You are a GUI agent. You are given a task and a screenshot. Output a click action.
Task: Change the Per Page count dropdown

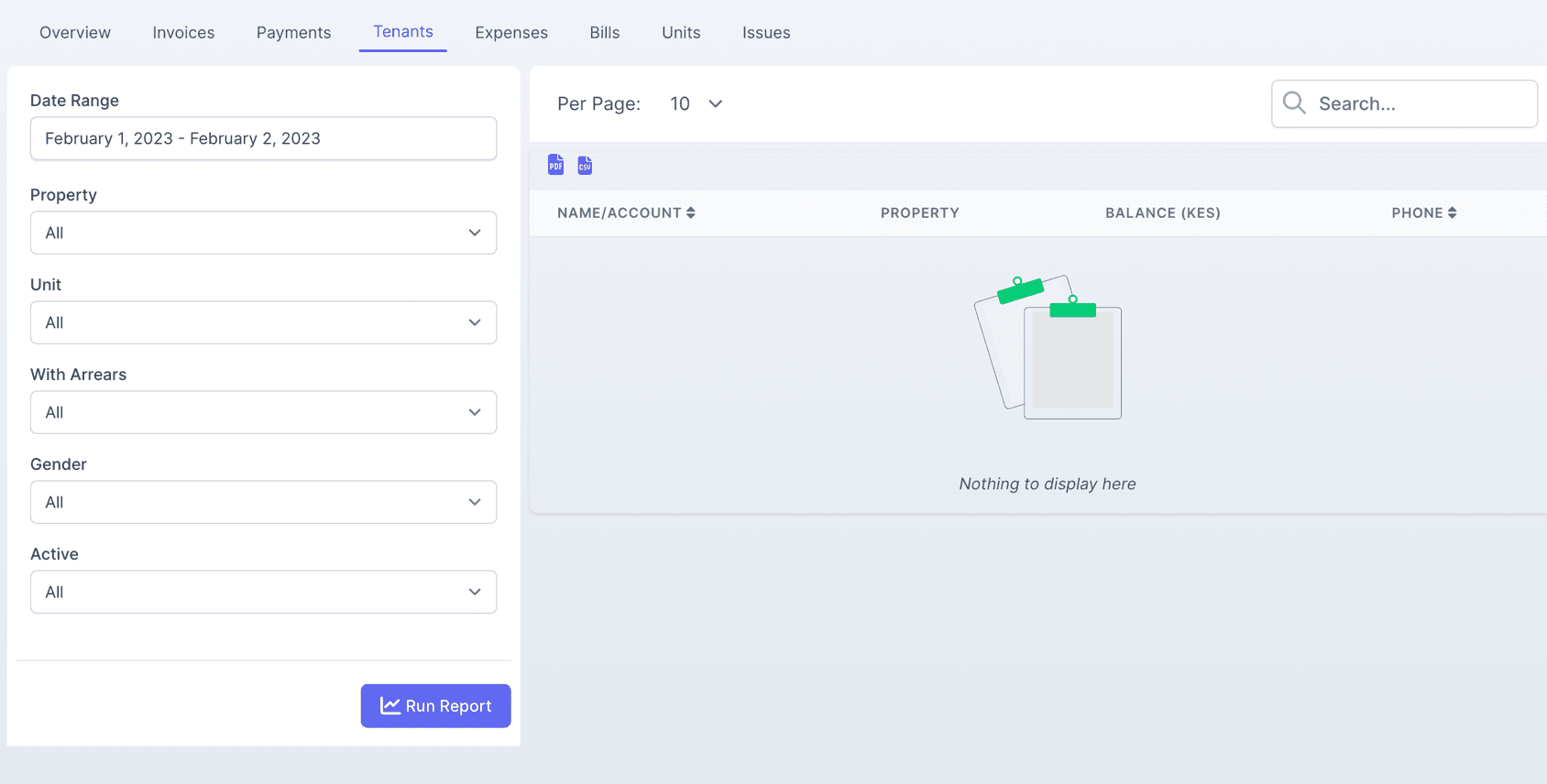[696, 103]
